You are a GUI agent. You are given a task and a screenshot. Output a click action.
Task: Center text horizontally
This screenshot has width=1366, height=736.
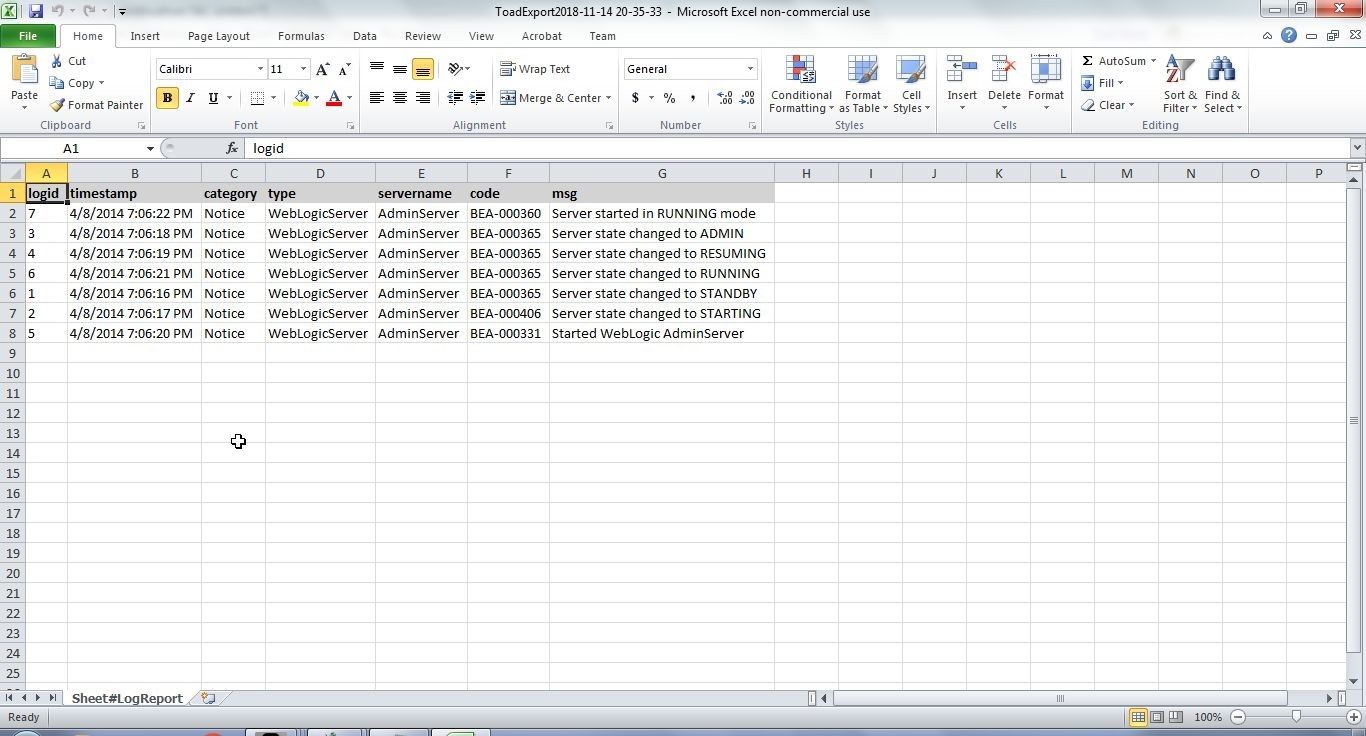pyautogui.click(x=399, y=98)
